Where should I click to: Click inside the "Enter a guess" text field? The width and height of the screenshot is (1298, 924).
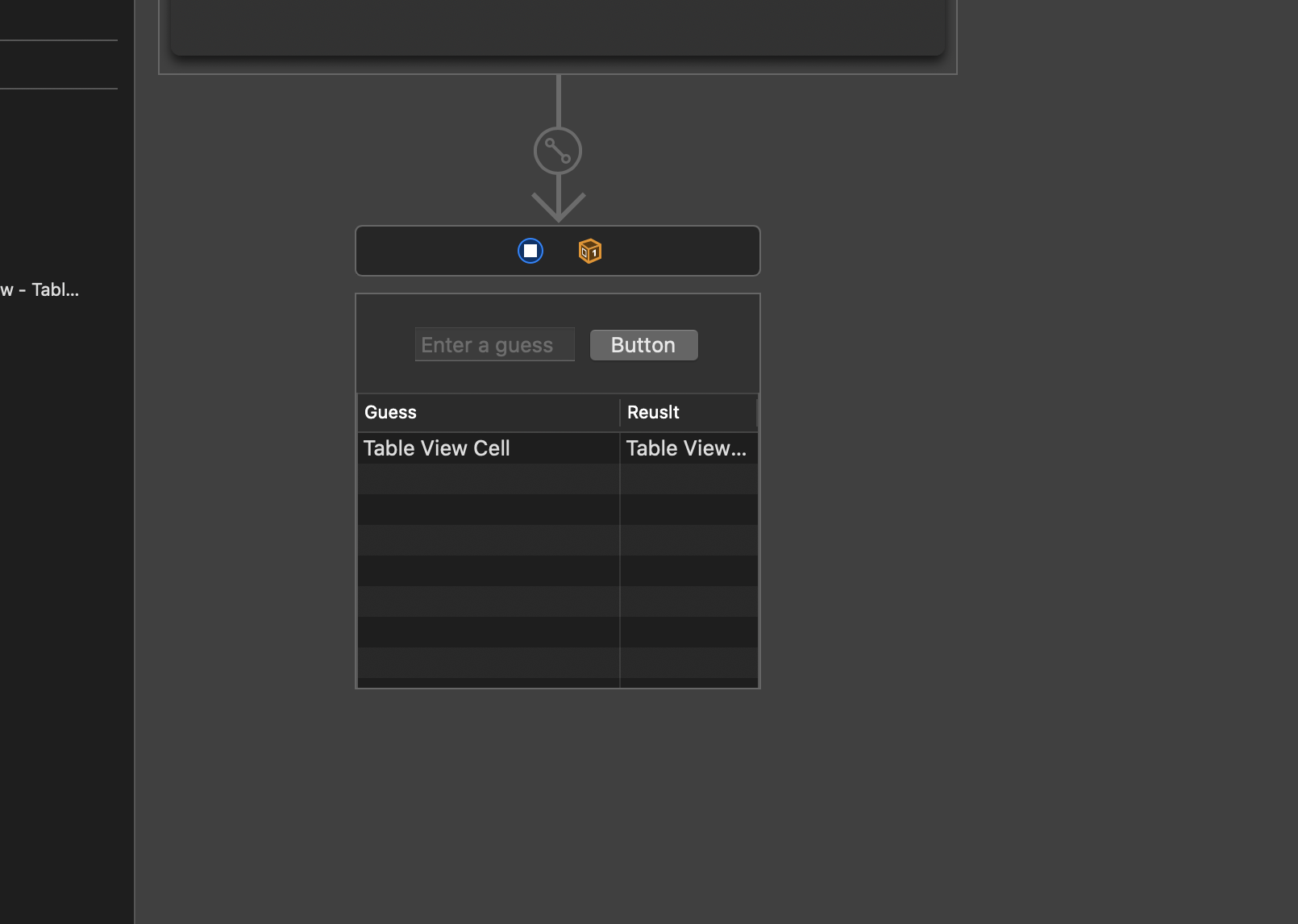click(x=494, y=345)
